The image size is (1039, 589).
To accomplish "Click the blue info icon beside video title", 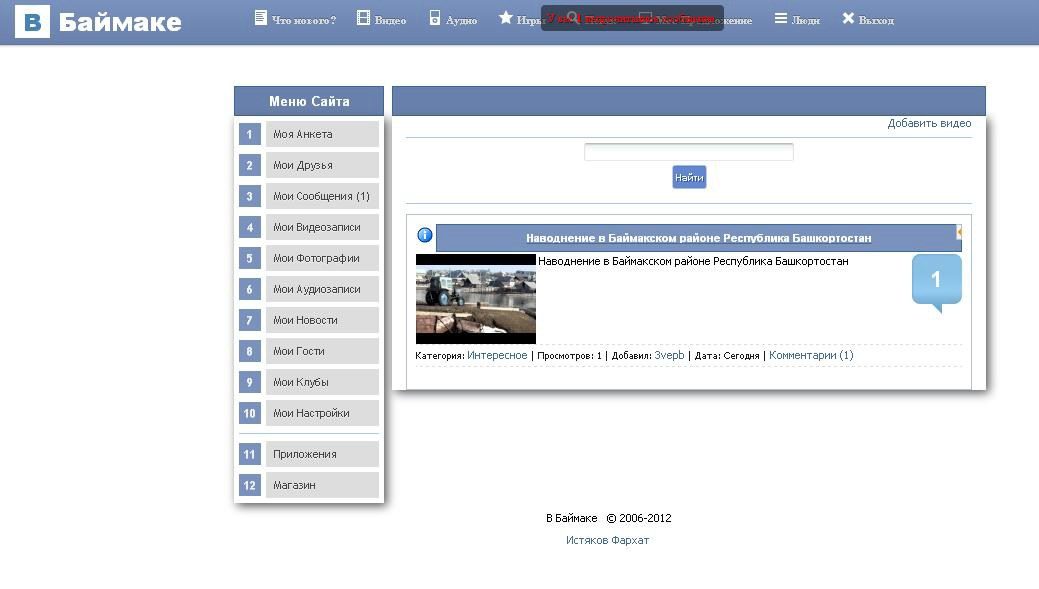I will click(x=425, y=235).
